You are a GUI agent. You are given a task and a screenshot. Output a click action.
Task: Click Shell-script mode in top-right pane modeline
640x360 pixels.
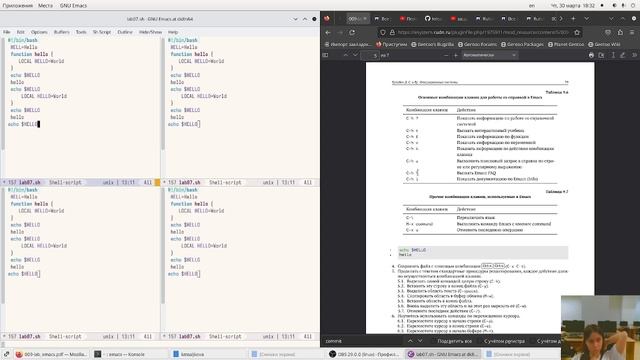[225, 182]
